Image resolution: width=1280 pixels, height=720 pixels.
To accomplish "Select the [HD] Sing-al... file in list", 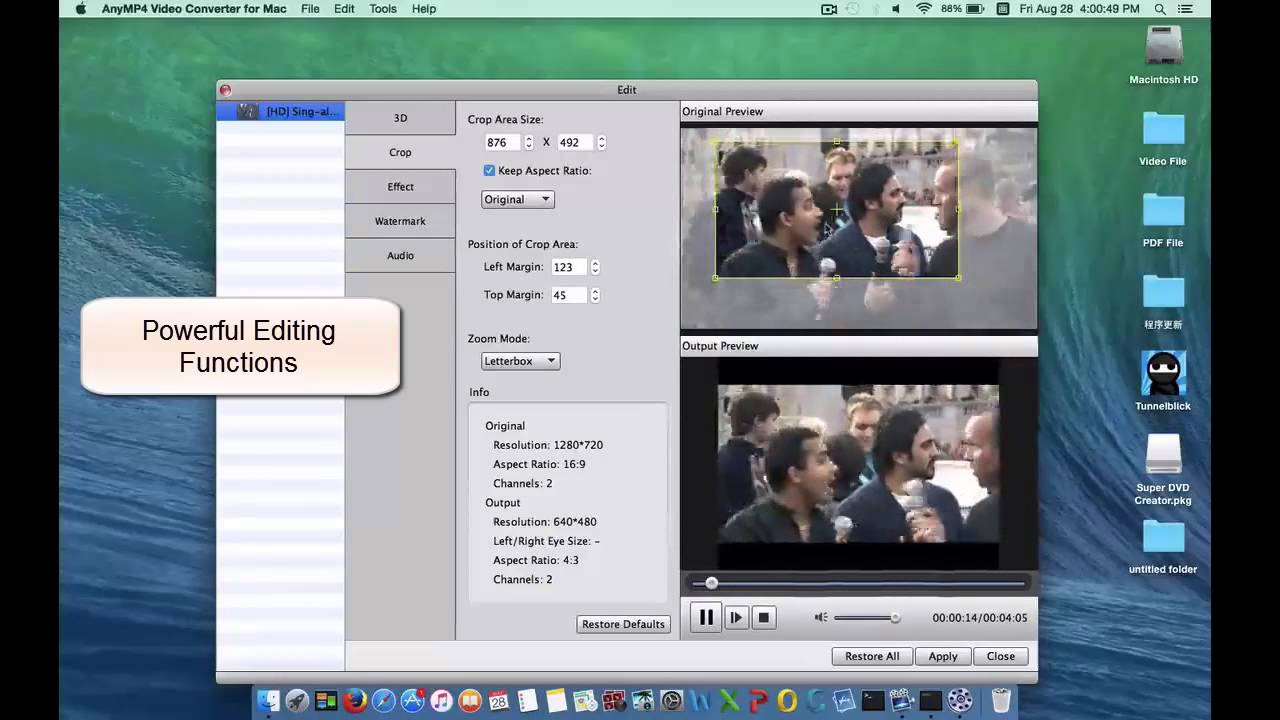I will pos(281,111).
